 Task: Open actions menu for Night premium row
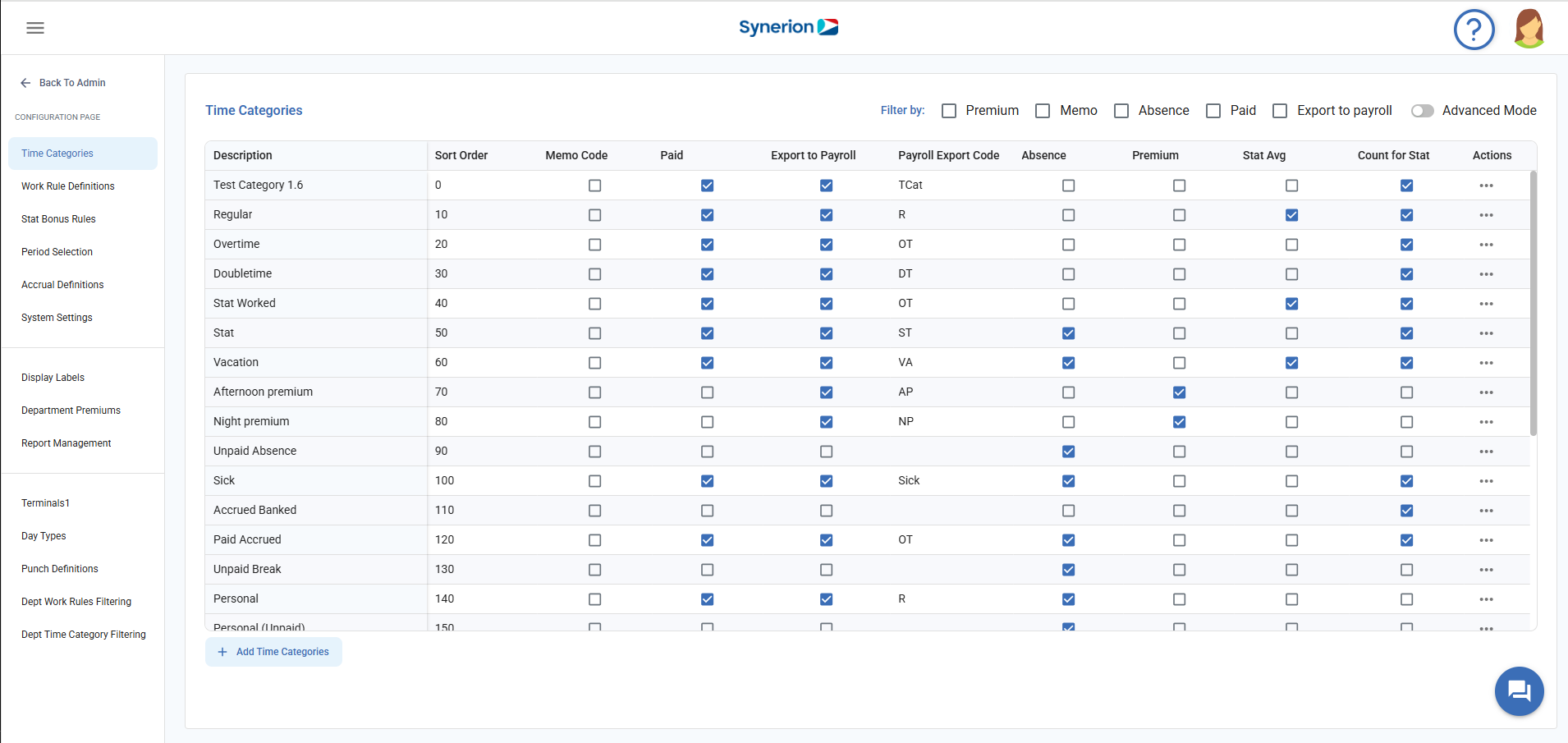click(x=1486, y=422)
